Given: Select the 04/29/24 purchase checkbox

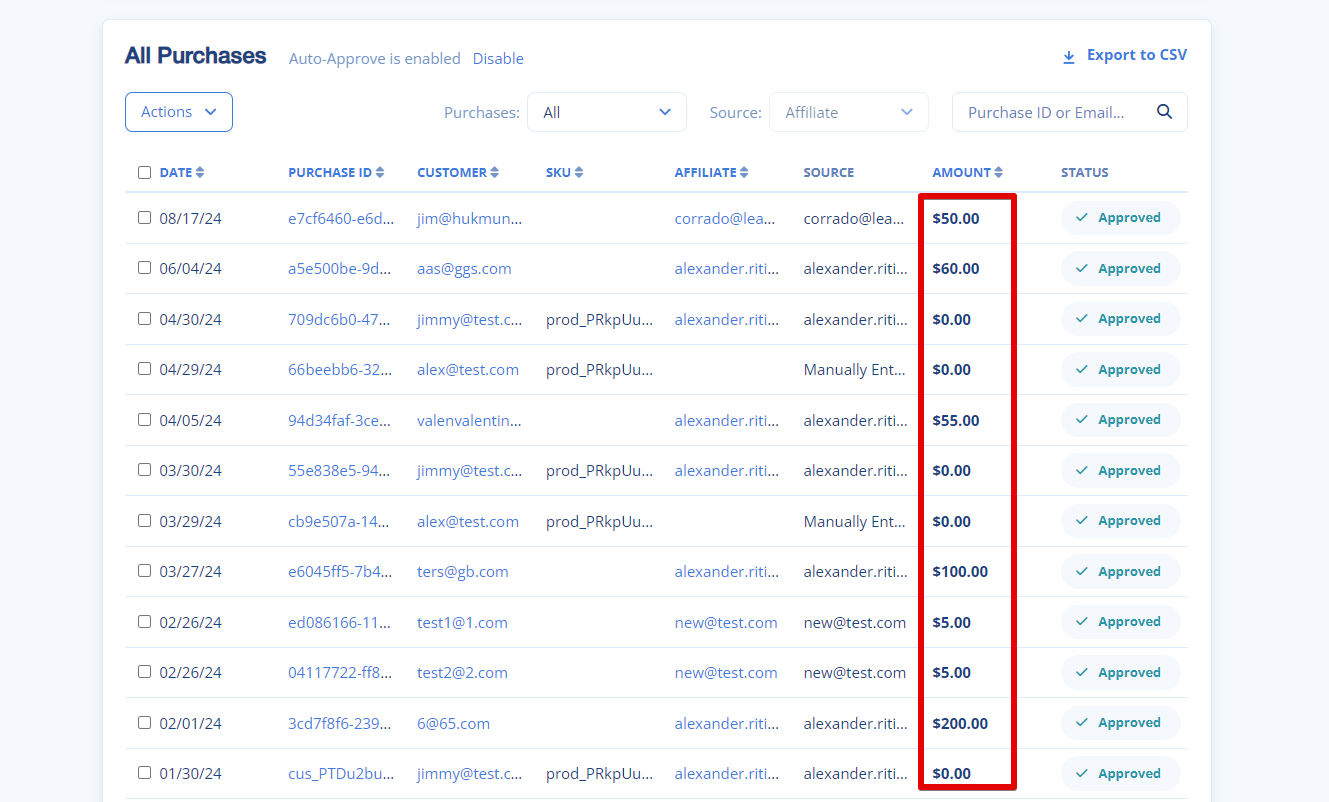Looking at the screenshot, I should 145,369.
